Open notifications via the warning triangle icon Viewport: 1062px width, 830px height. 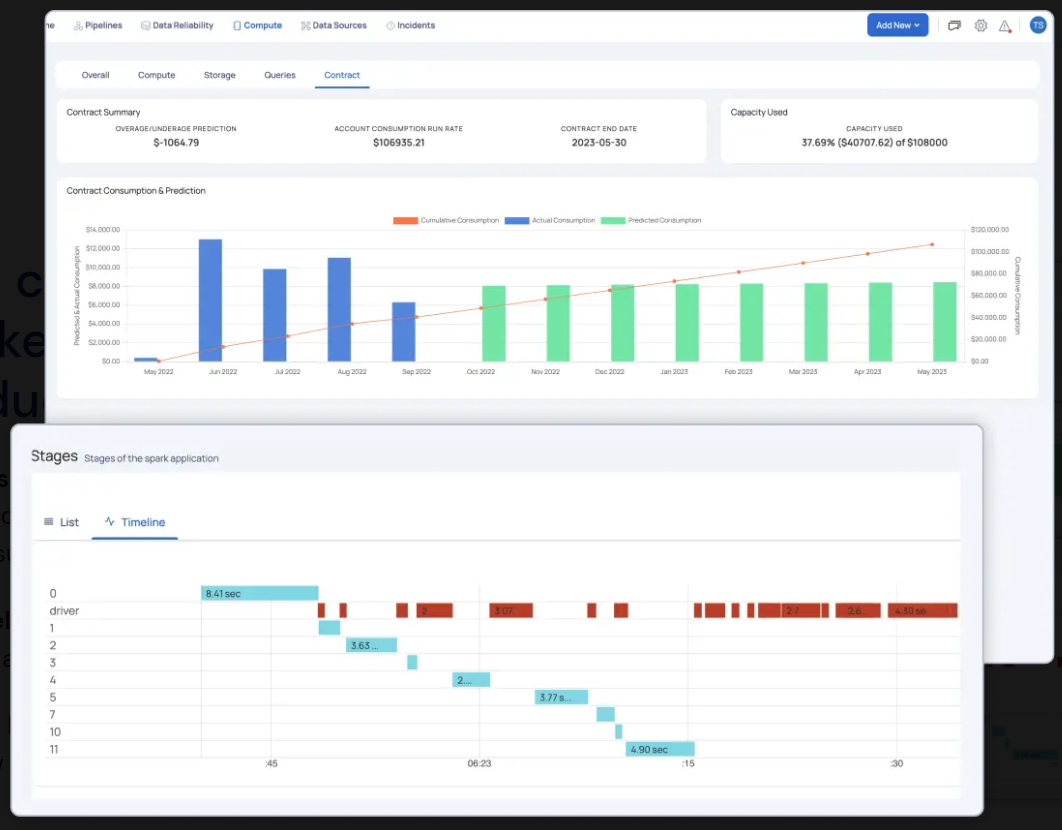tap(1005, 25)
